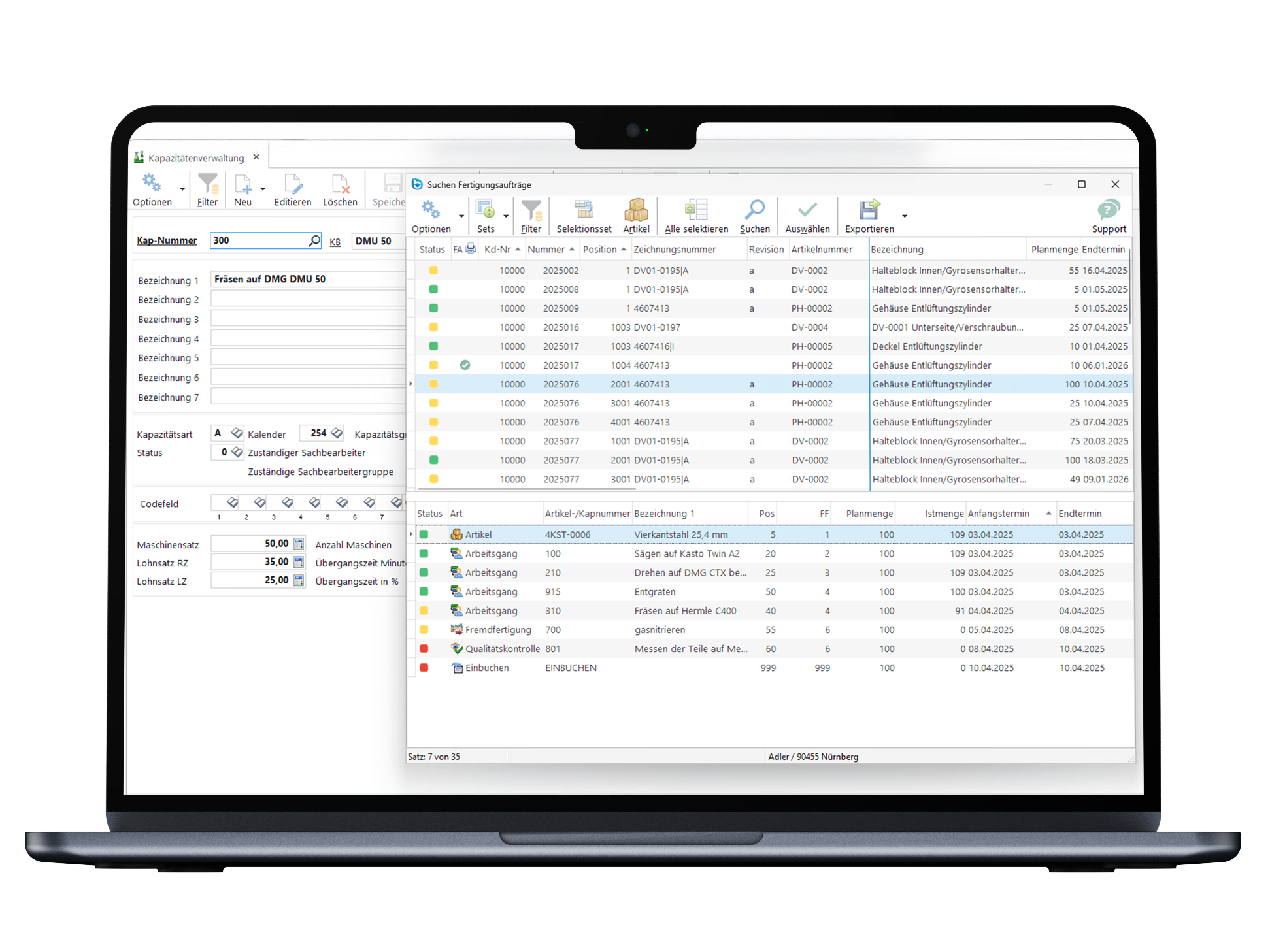Toggle Codefeld tag number 3

point(287,502)
